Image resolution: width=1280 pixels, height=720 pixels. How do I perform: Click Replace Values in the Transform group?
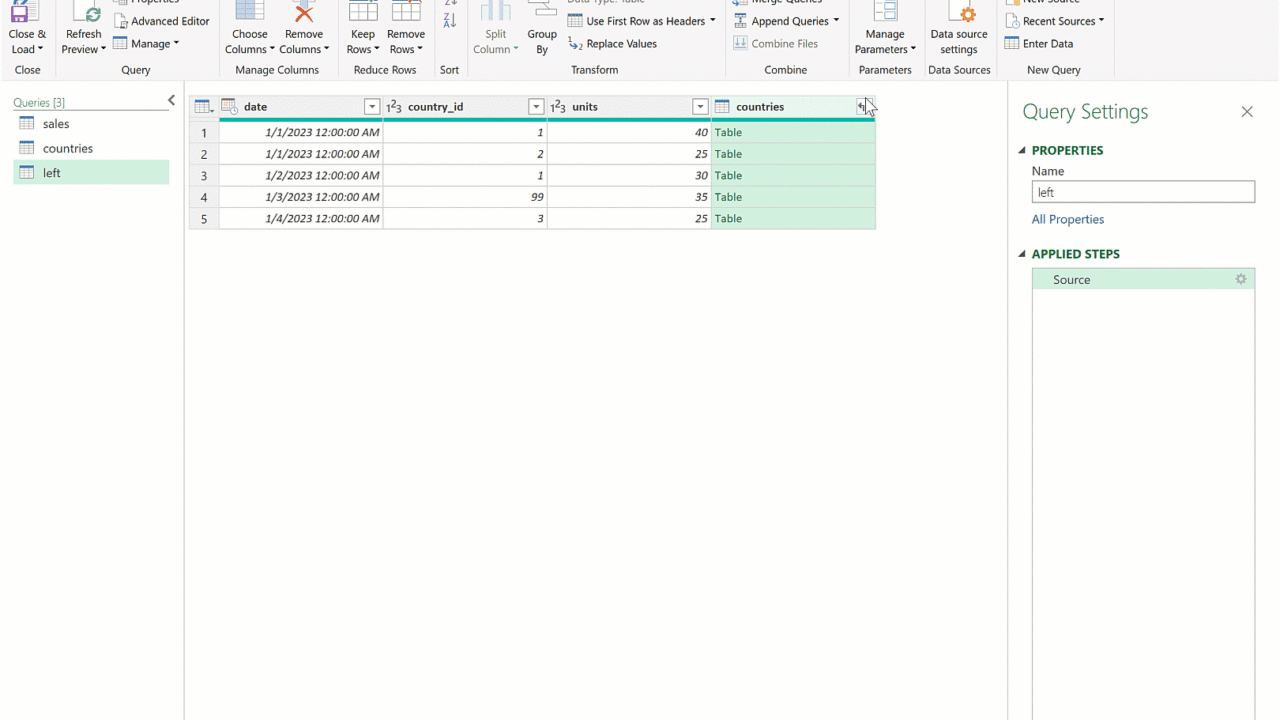coord(612,44)
